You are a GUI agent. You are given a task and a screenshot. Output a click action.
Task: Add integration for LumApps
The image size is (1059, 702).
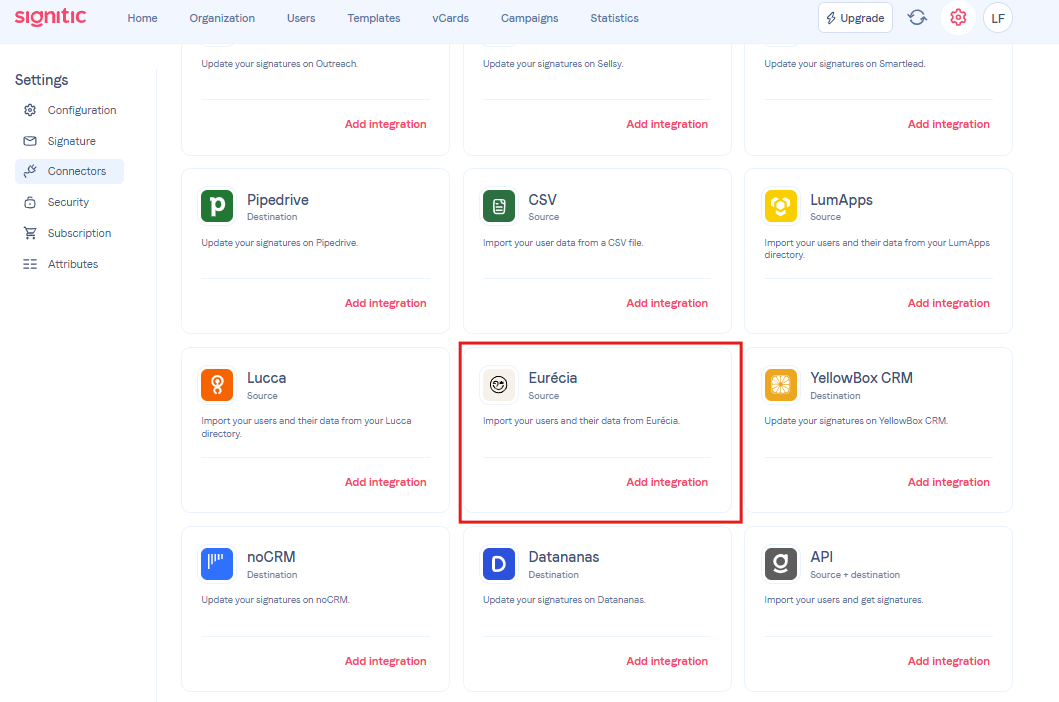pyautogui.click(x=948, y=303)
